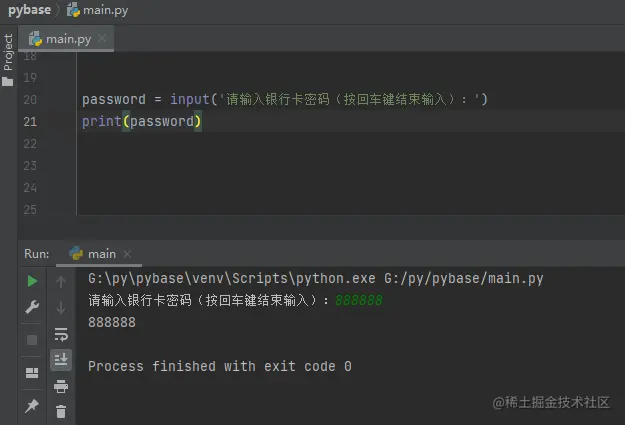Click the print(password) statement

142,121
